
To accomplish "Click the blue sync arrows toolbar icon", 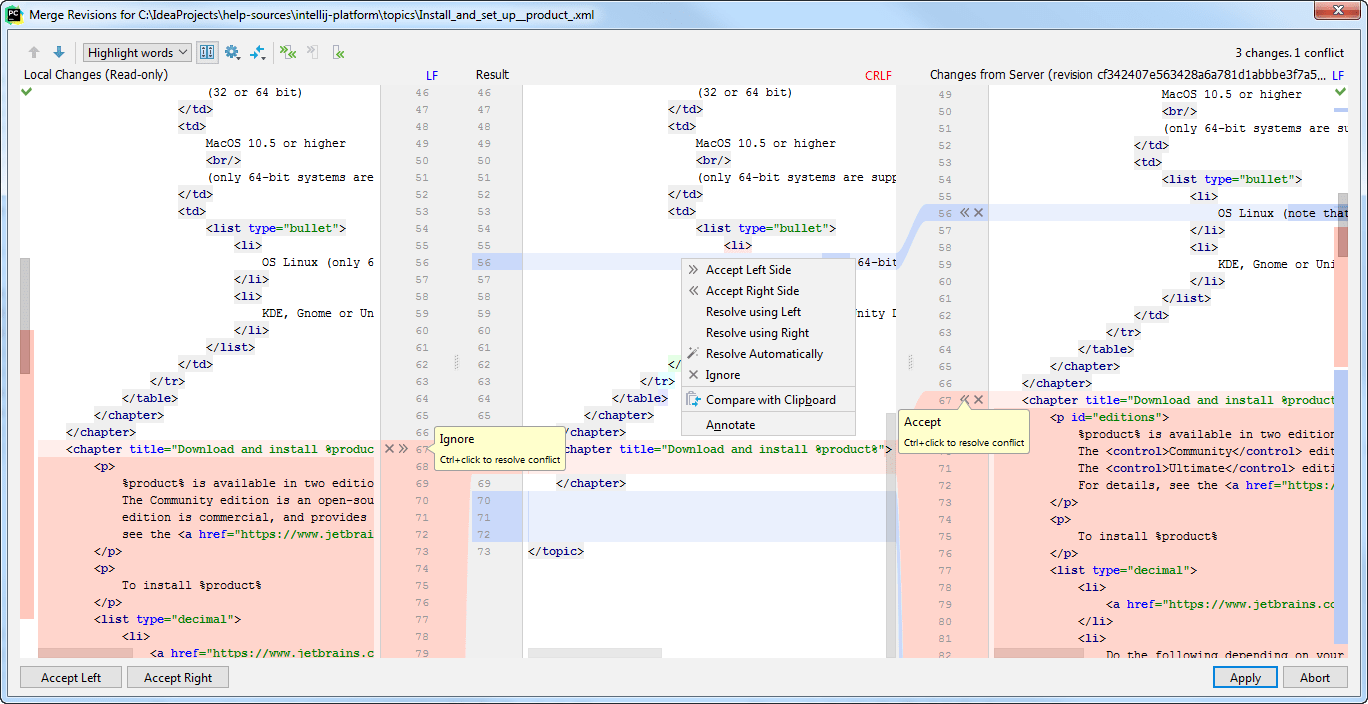I will click(258, 51).
